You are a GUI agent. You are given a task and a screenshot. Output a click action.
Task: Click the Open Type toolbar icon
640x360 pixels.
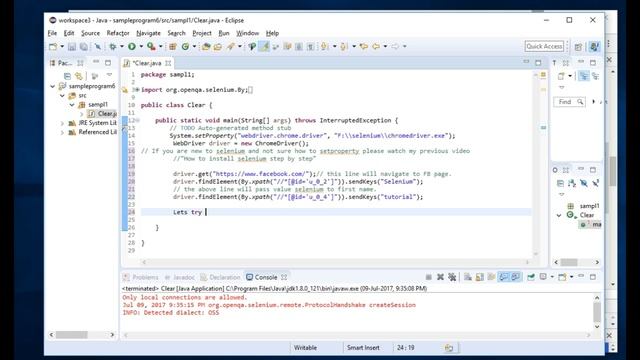pos(206,47)
